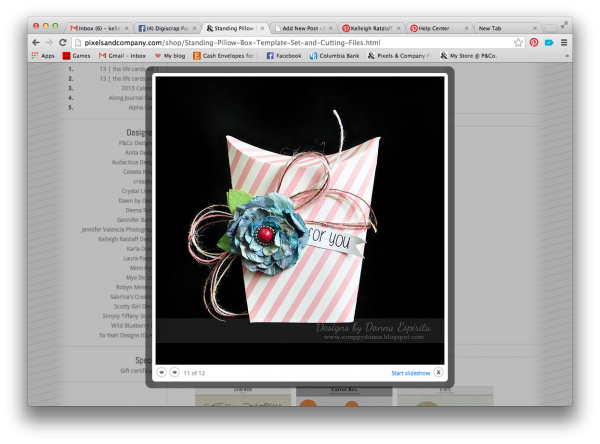Open Along Journal bestseller link
Screen dimensions: 600x444
tap(130, 98)
